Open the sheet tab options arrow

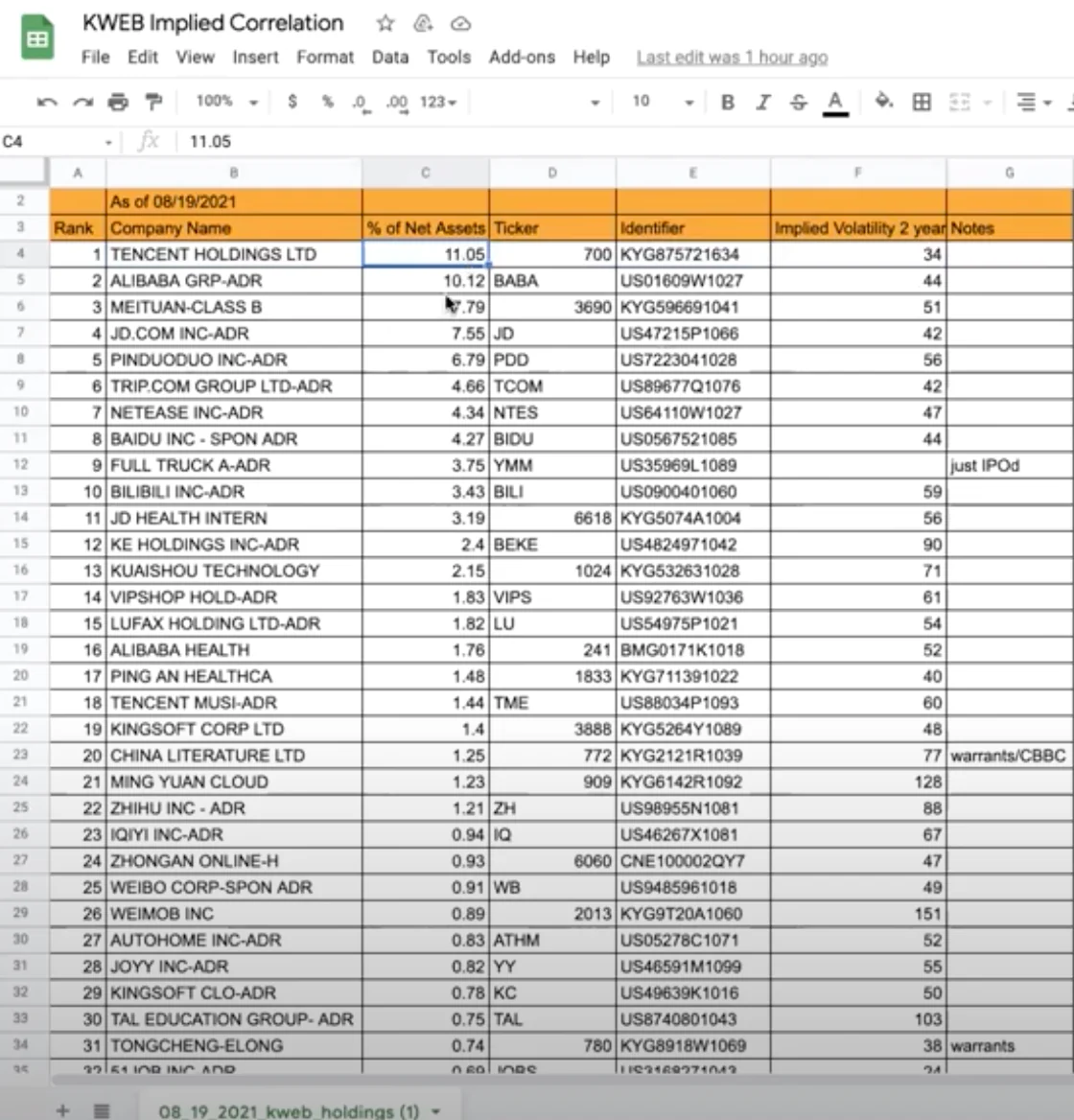tap(435, 1111)
